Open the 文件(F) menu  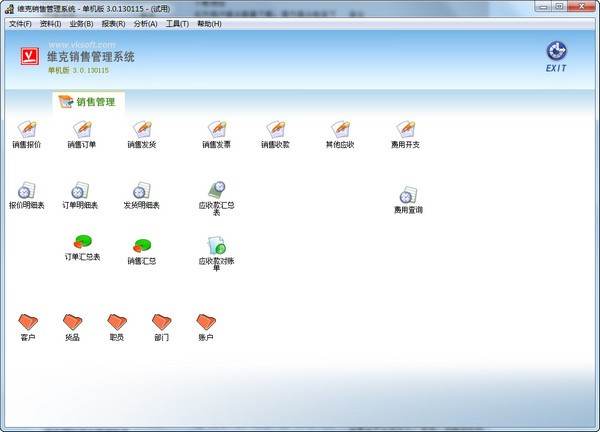[x=20, y=23]
